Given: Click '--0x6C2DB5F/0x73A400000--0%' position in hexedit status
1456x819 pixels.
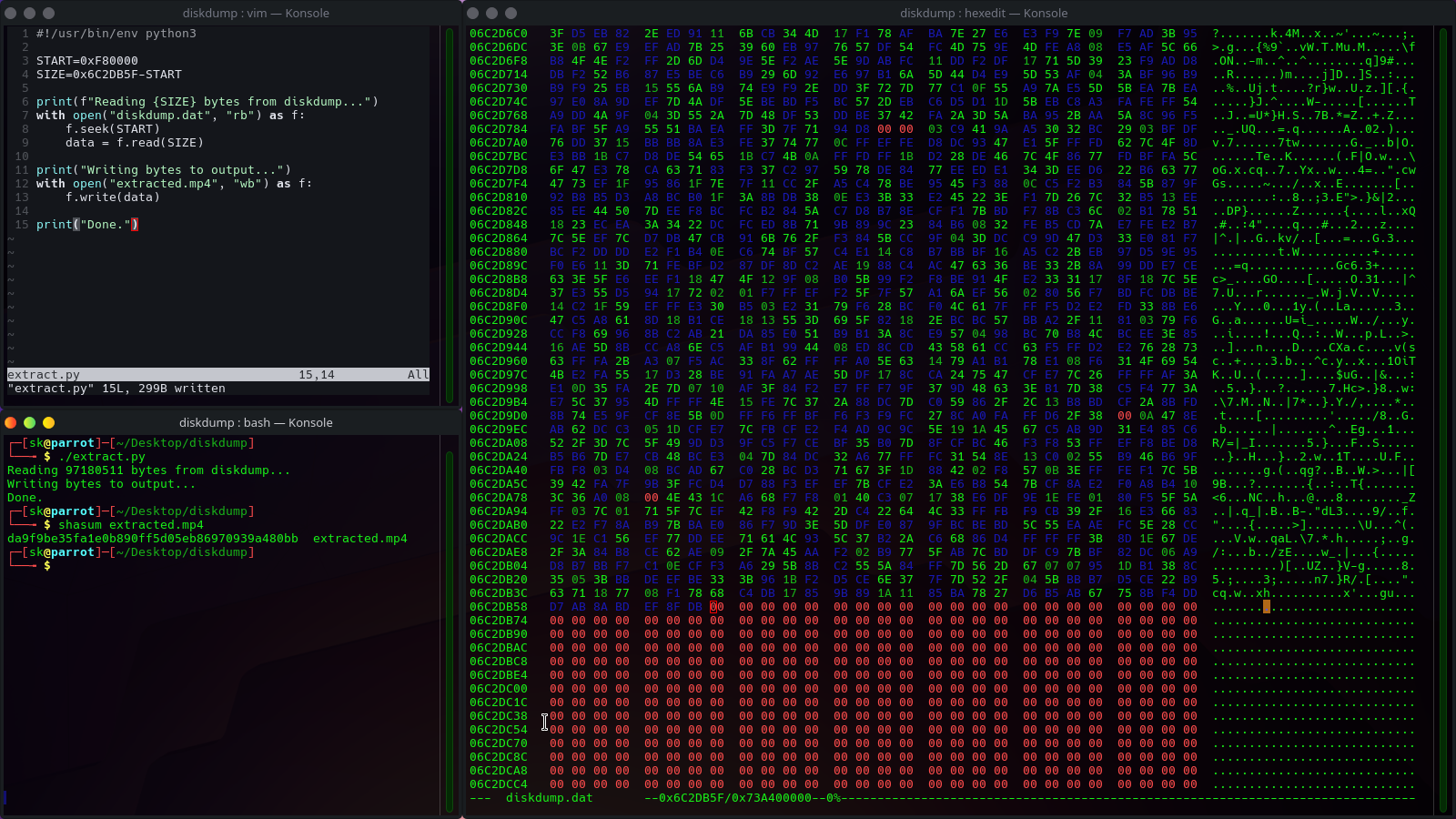Looking at the screenshot, I should pos(743,798).
